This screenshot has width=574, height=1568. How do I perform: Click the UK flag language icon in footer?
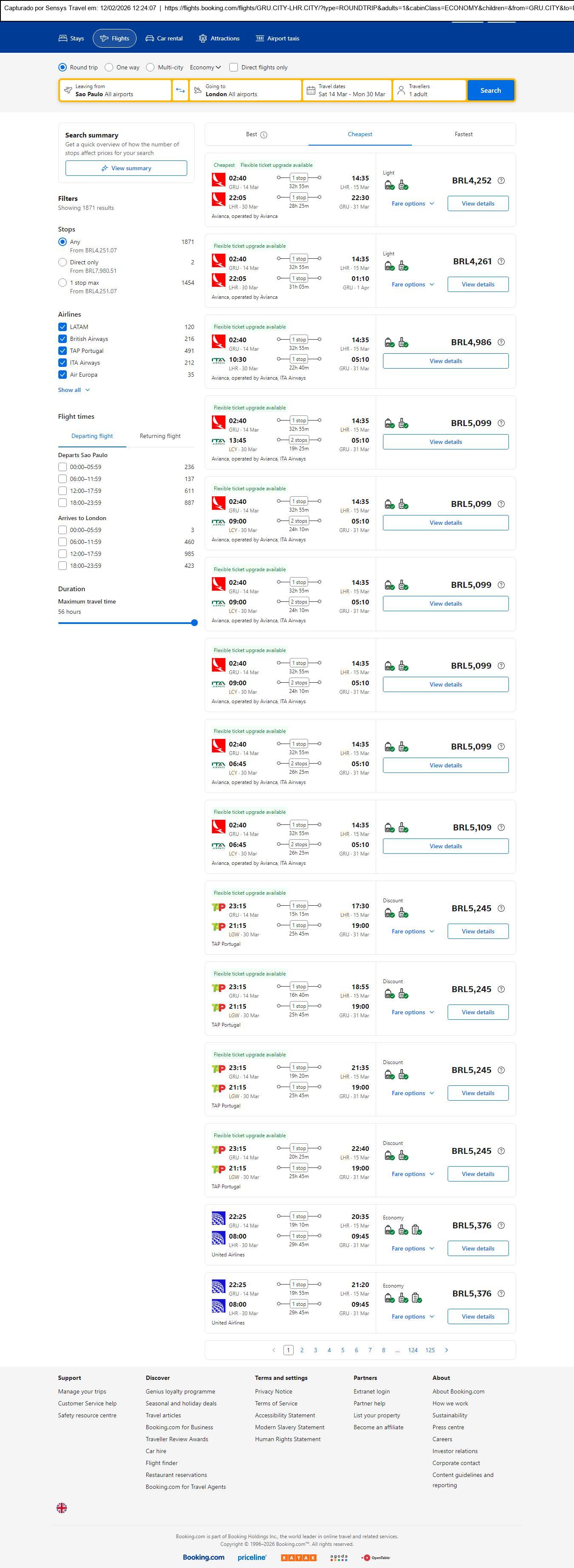click(x=61, y=1508)
